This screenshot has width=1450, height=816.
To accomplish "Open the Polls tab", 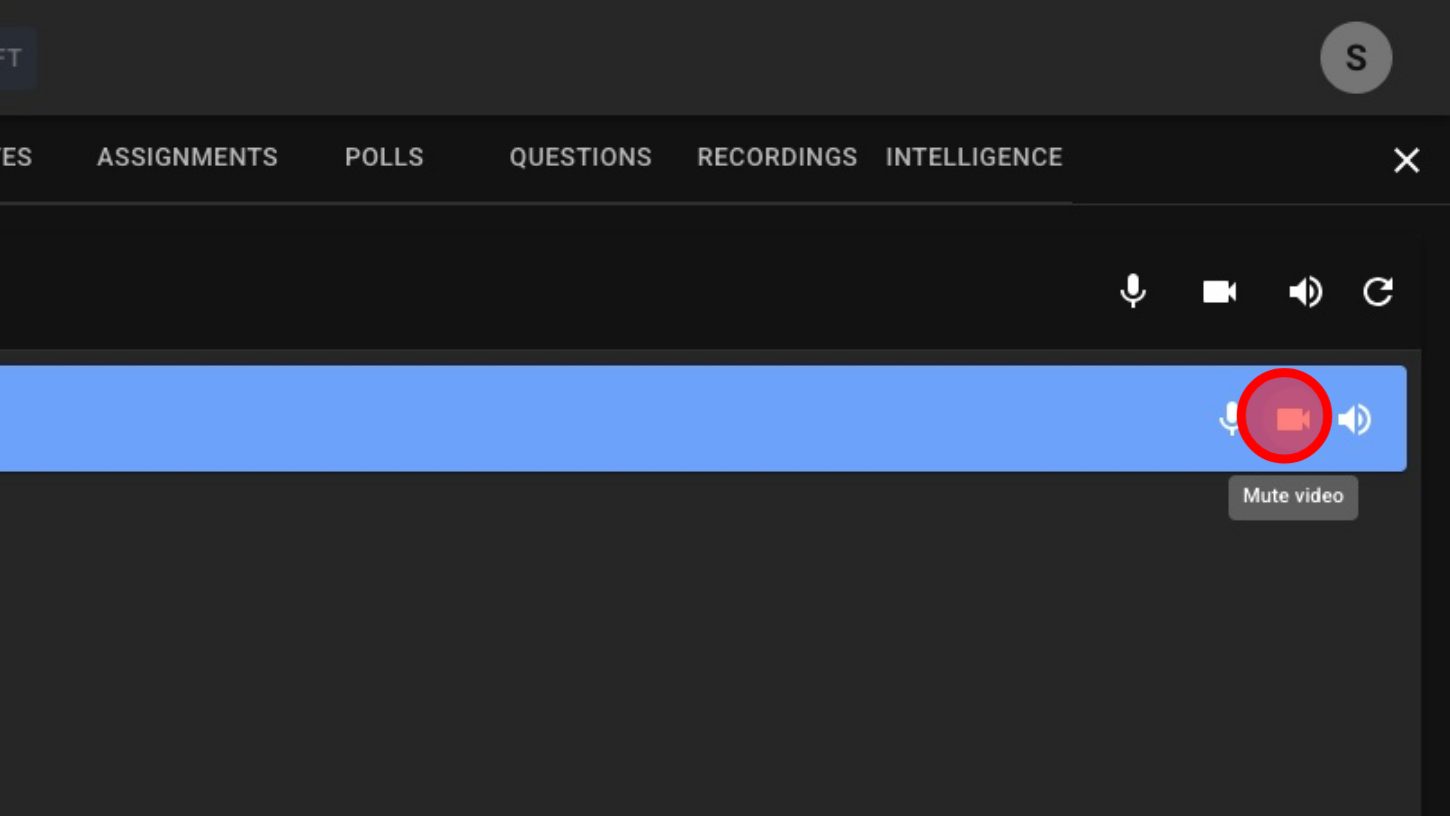I will pos(384,157).
